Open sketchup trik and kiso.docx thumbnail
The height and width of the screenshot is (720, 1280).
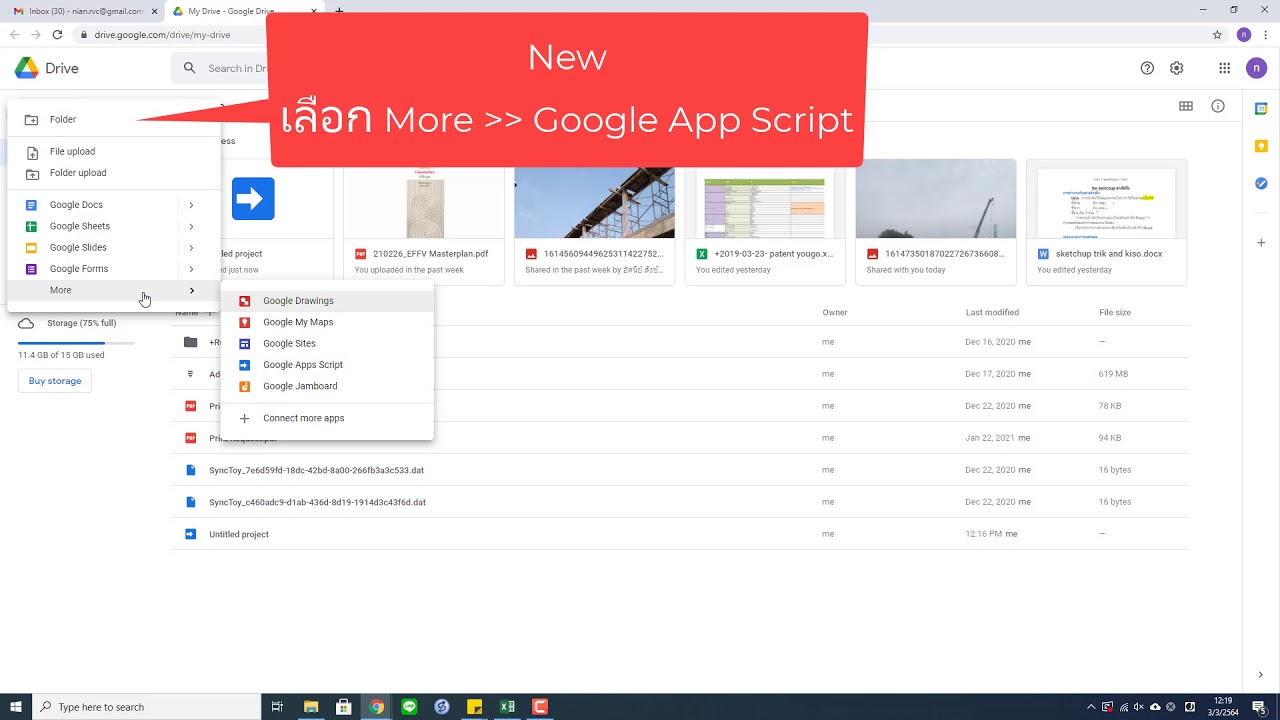tap(1107, 222)
